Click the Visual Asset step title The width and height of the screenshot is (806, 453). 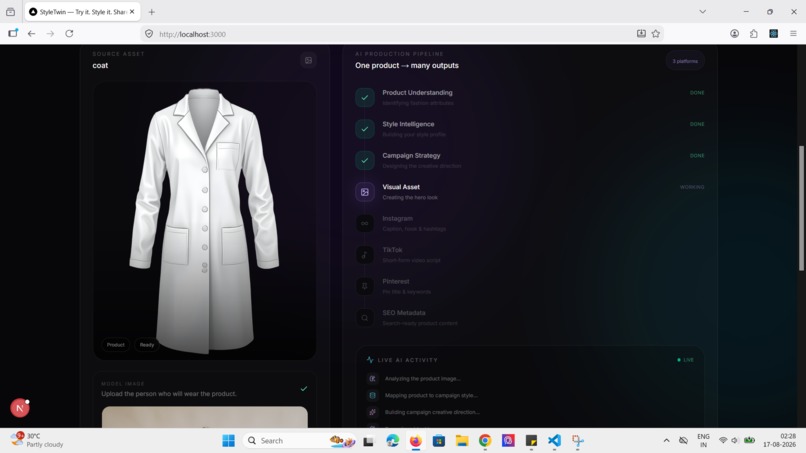click(401, 187)
